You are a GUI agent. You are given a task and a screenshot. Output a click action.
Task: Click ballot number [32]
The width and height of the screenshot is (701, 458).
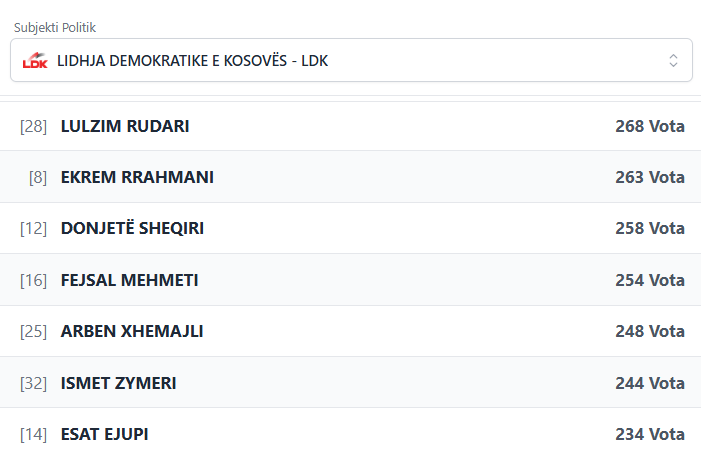[33, 383]
